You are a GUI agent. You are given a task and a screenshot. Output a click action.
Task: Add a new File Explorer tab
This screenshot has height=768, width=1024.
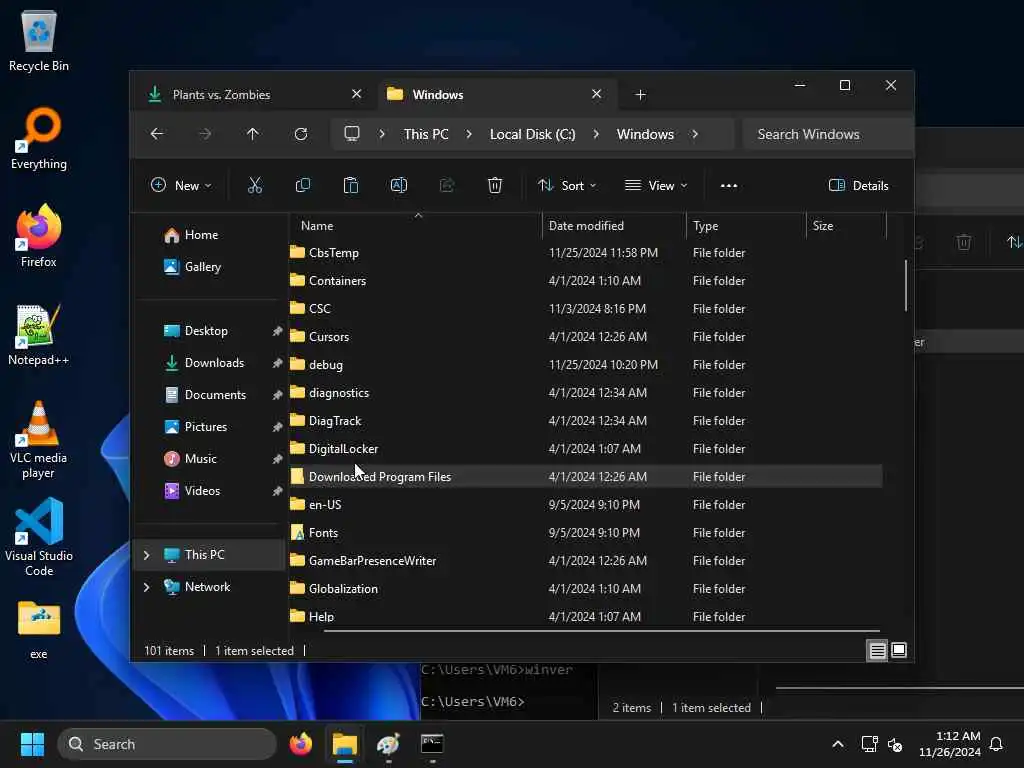pyautogui.click(x=641, y=95)
